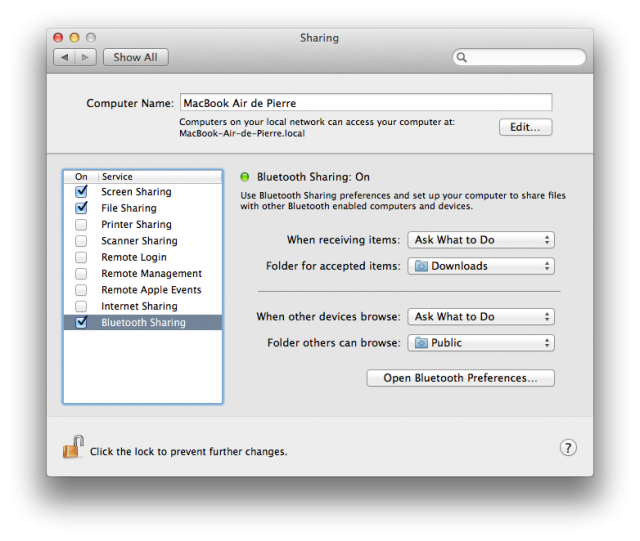Close the Sharing window with red button

[58, 38]
